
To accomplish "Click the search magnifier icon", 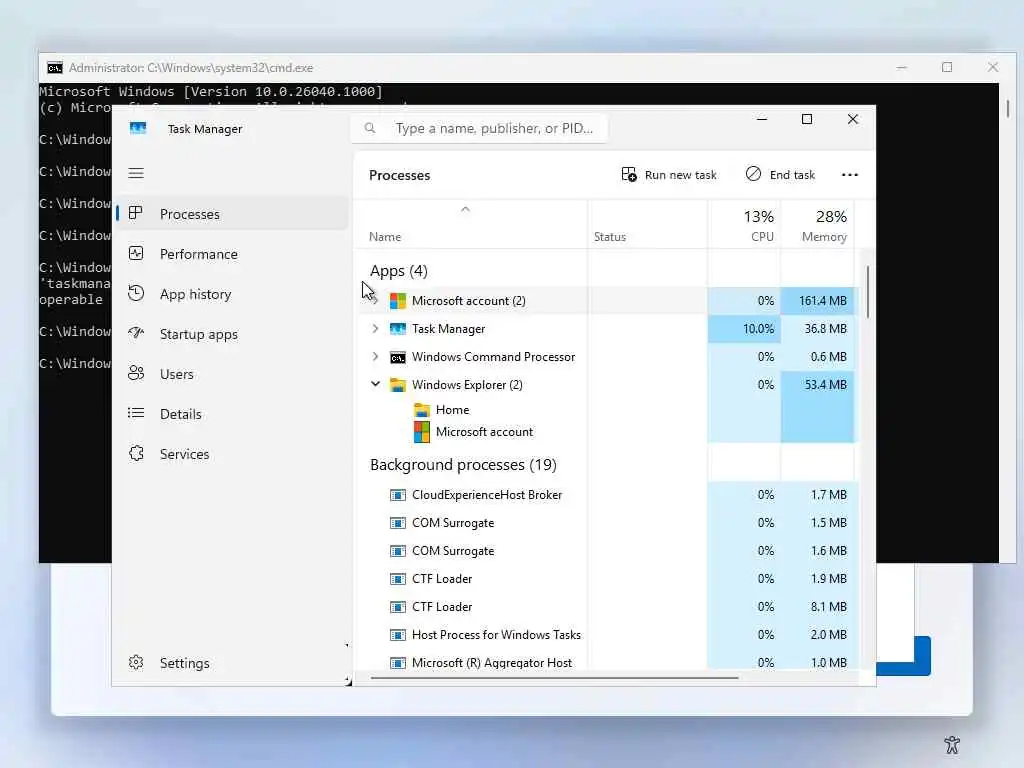I will (370, 128).
